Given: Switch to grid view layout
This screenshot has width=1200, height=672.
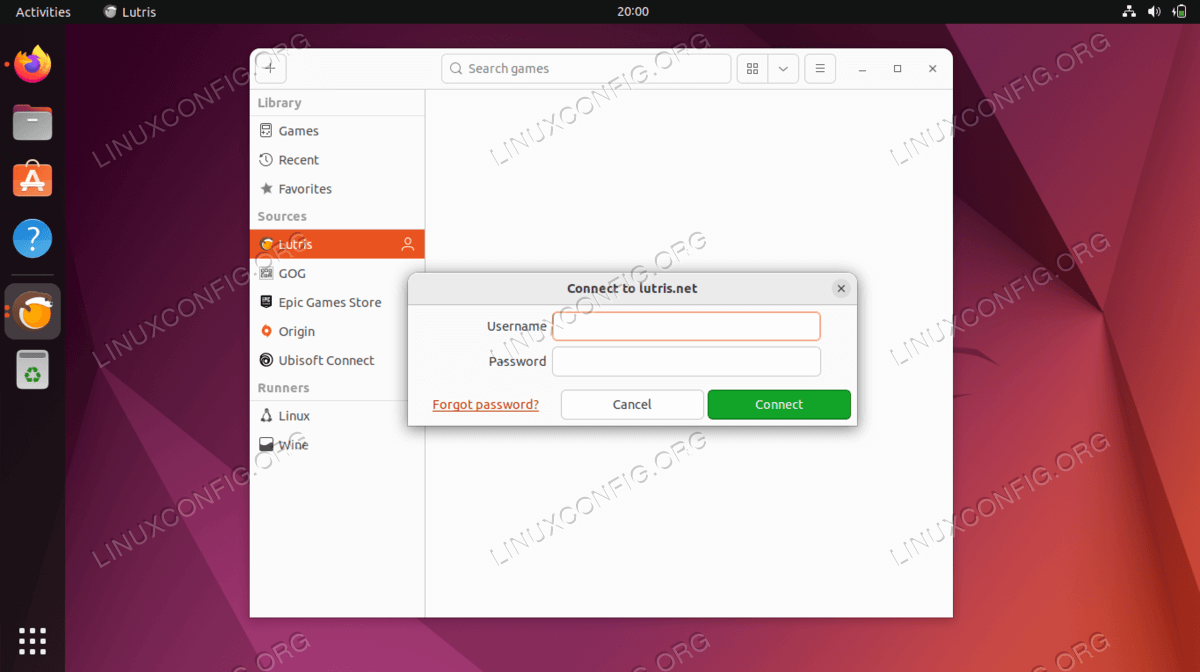Looking at the screenshot, I should point(753,69).
